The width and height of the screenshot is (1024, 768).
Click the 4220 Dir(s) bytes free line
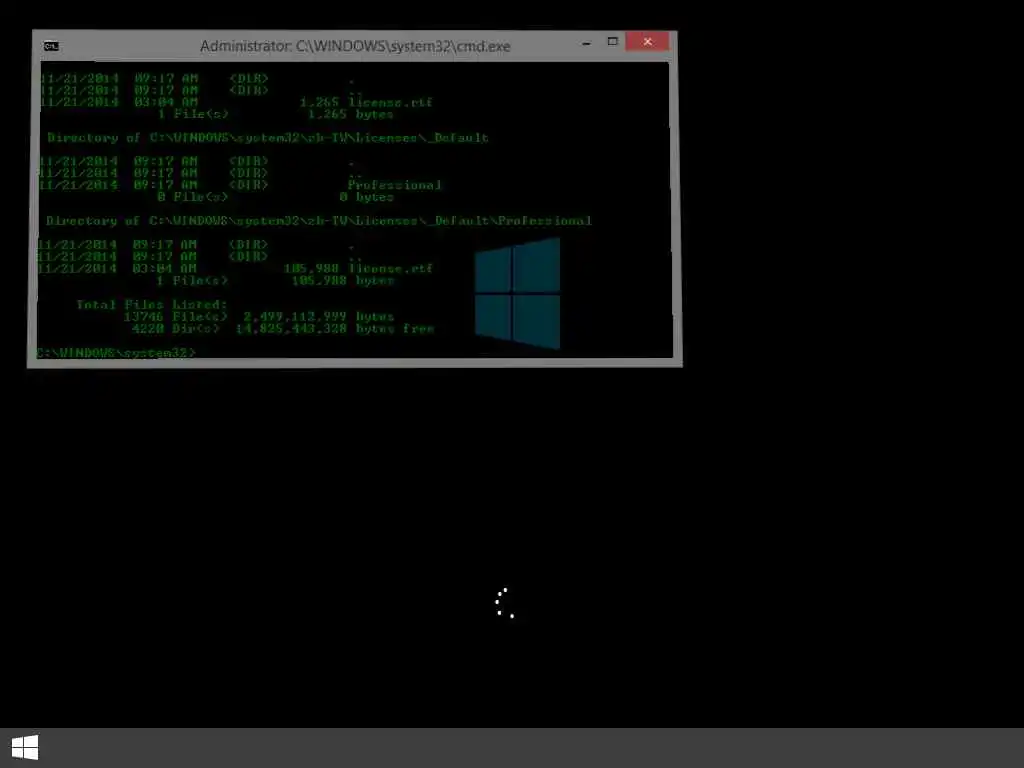tap(283, 328)
